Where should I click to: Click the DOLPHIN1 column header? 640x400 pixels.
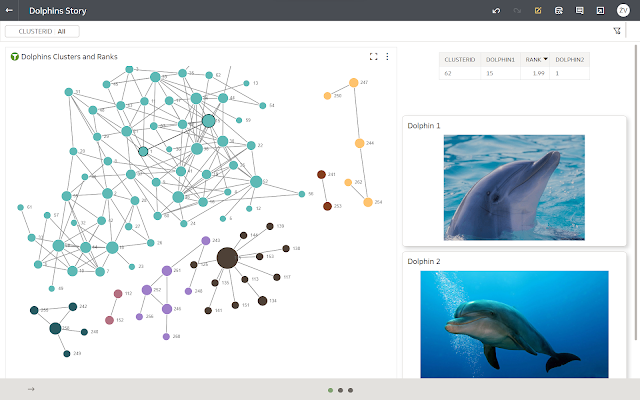click(500, 60)
